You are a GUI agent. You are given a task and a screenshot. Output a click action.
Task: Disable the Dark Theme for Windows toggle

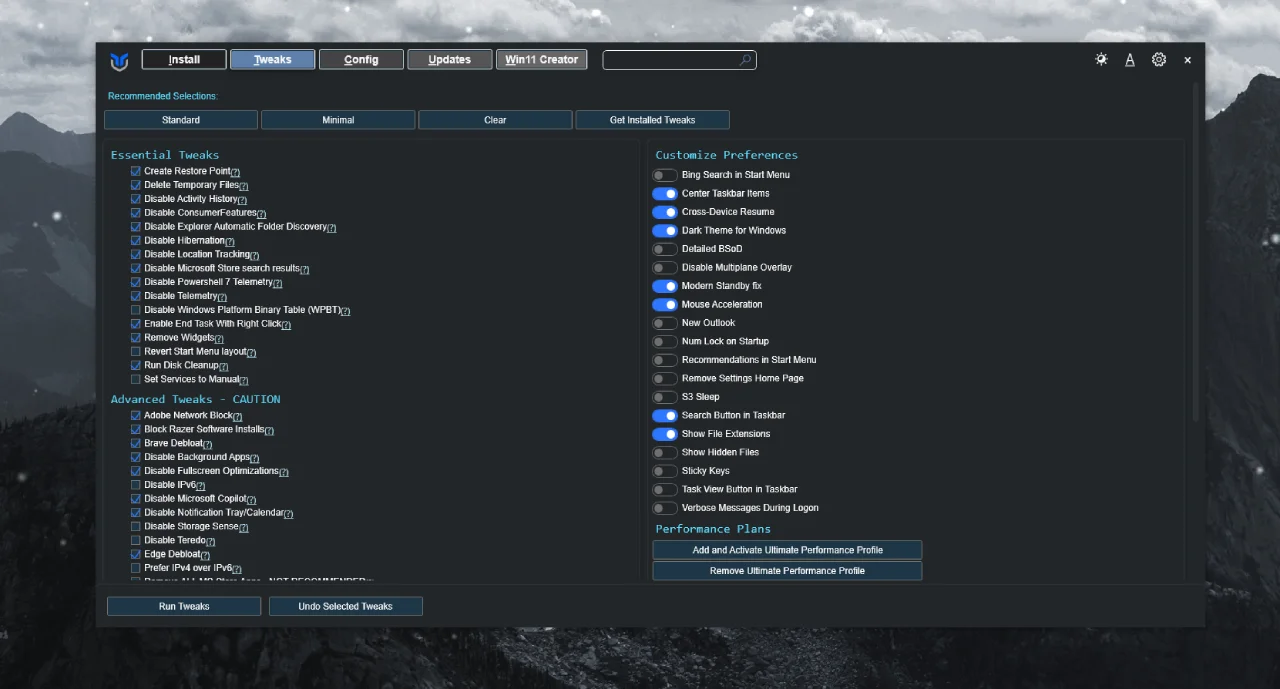coord(665,230)
